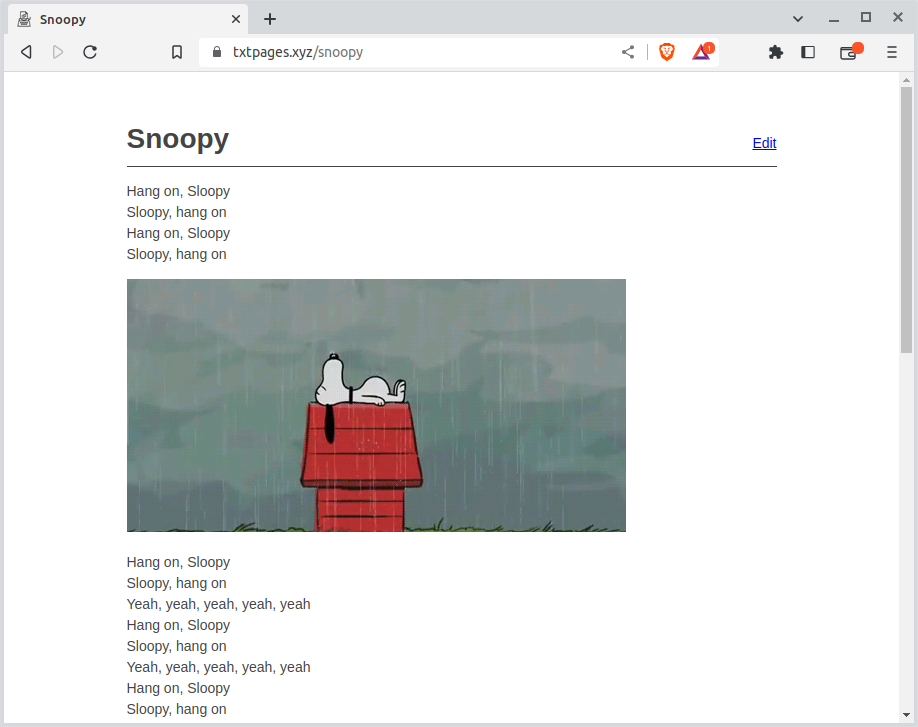Open the Extensions puzzle icon
Screen dimensions: 918x727
click(x=776, y=52)
